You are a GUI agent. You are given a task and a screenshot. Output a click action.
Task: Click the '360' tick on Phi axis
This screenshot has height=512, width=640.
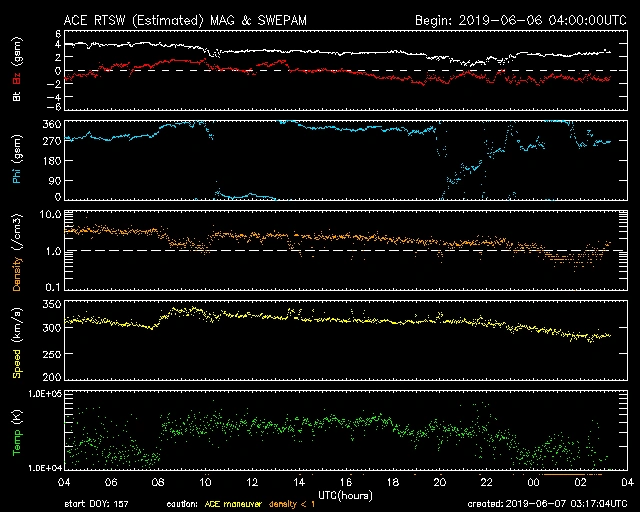(52, 124)
